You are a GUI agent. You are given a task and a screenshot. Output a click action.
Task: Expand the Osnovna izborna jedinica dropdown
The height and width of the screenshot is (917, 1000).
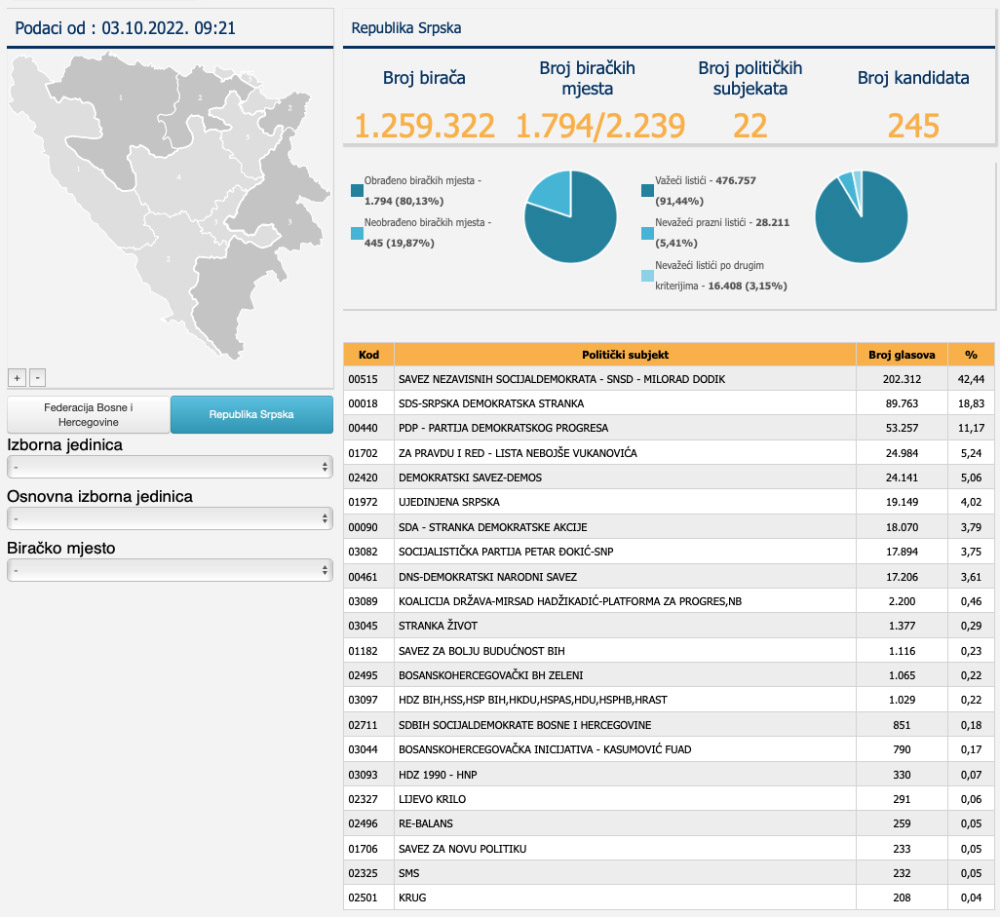coord(170,518)
